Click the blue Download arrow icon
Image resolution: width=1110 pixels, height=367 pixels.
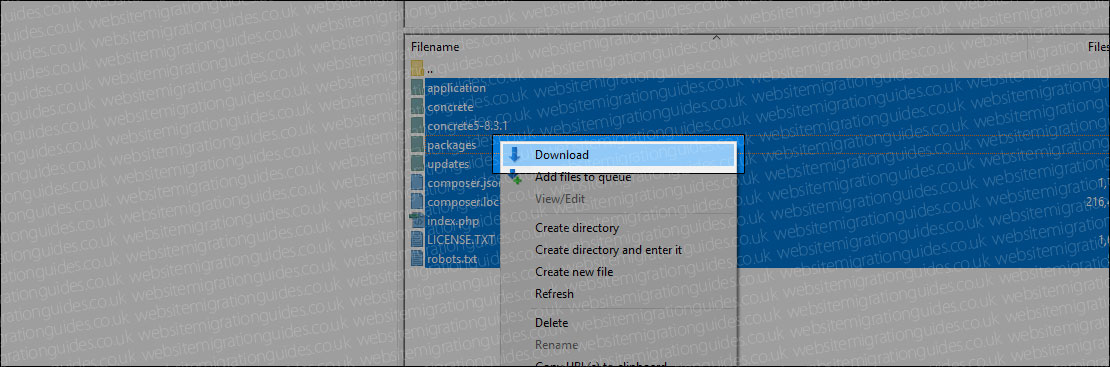[515, 154]
